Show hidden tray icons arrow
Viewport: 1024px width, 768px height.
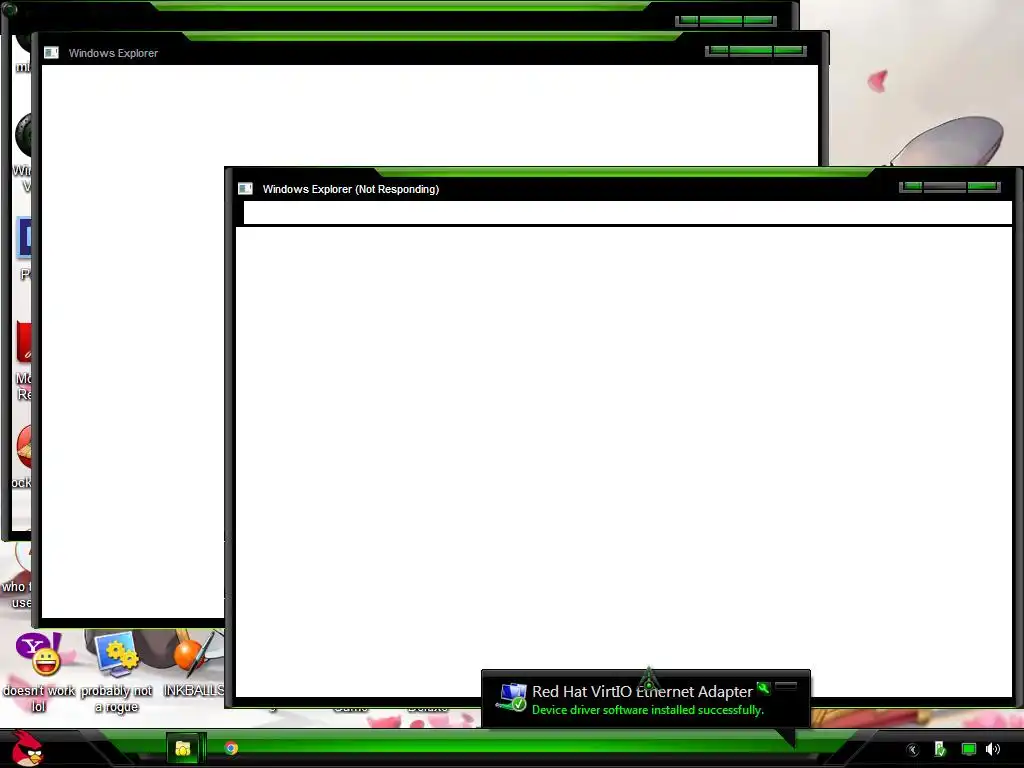913,750
